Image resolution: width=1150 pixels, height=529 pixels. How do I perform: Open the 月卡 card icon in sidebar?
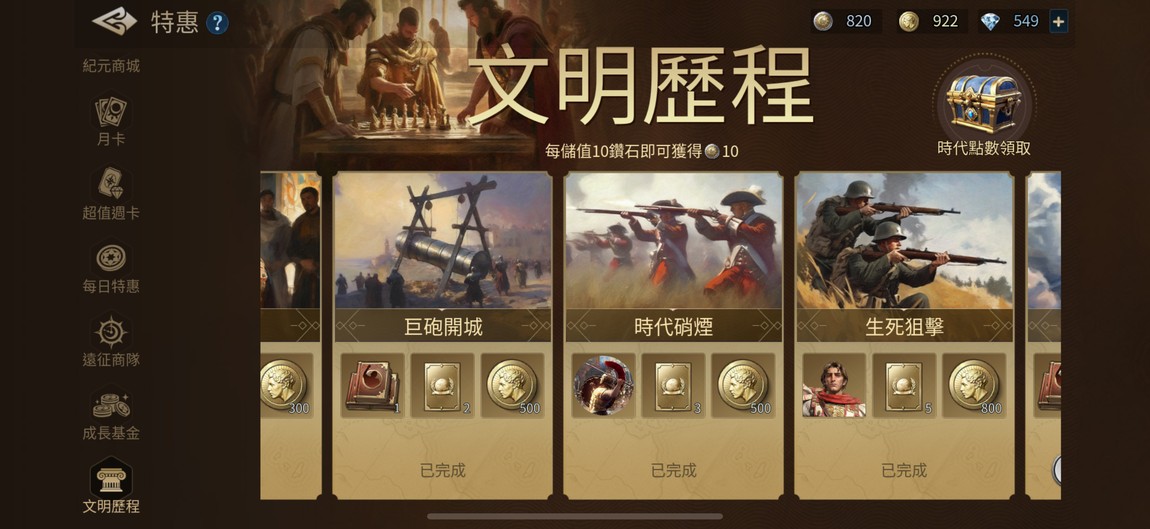111,112
